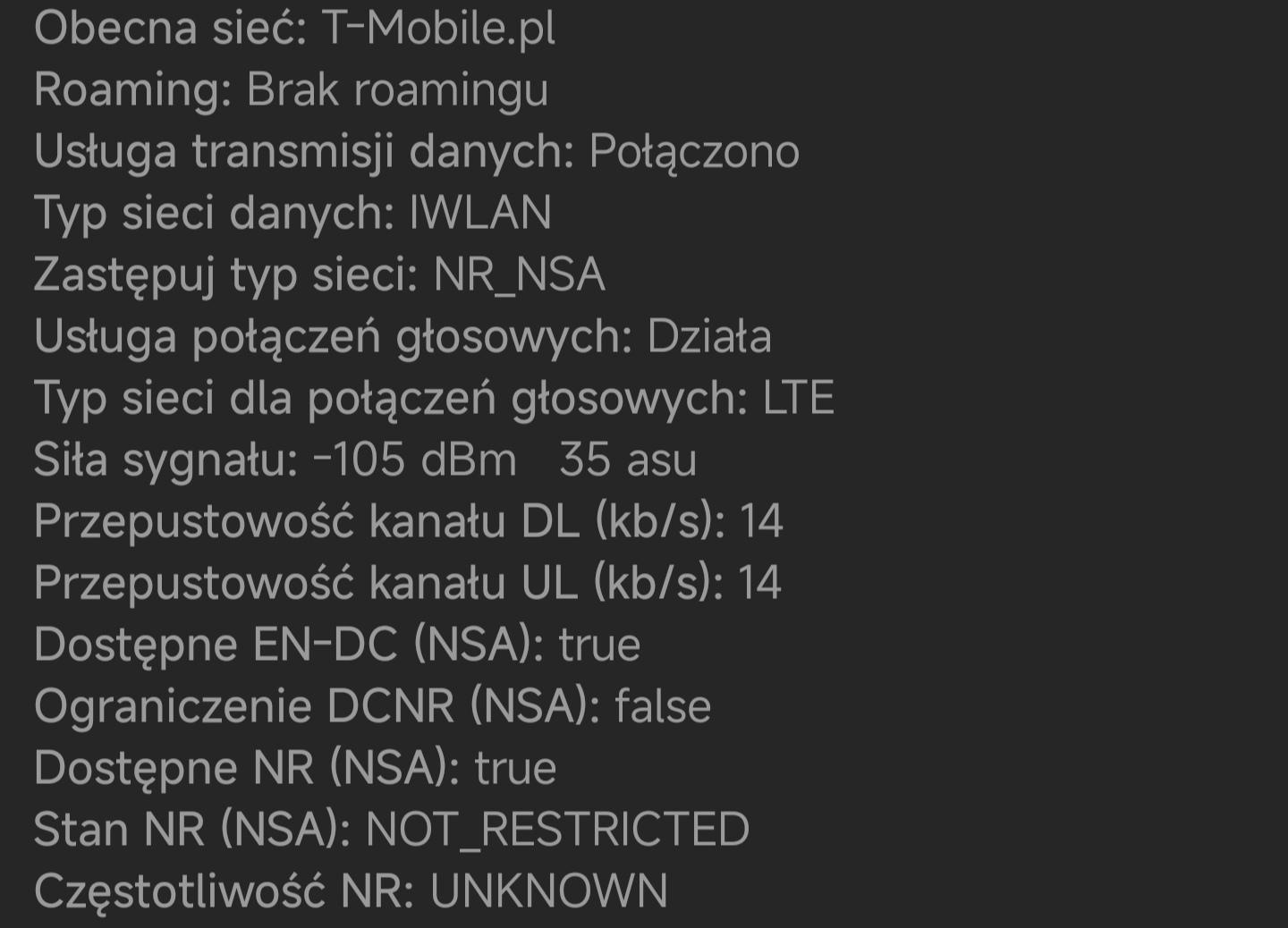Click the LTE voice network type value
Viewport: 1288px width, 928px height.
(798, 399)
